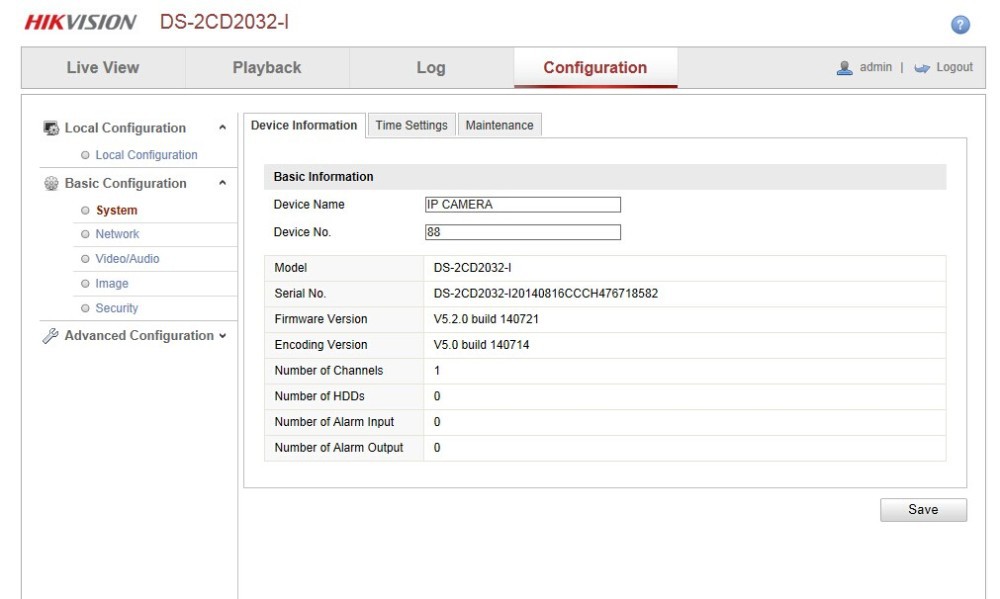Switch to the Time Settings tab

click(x=411, y=125)
